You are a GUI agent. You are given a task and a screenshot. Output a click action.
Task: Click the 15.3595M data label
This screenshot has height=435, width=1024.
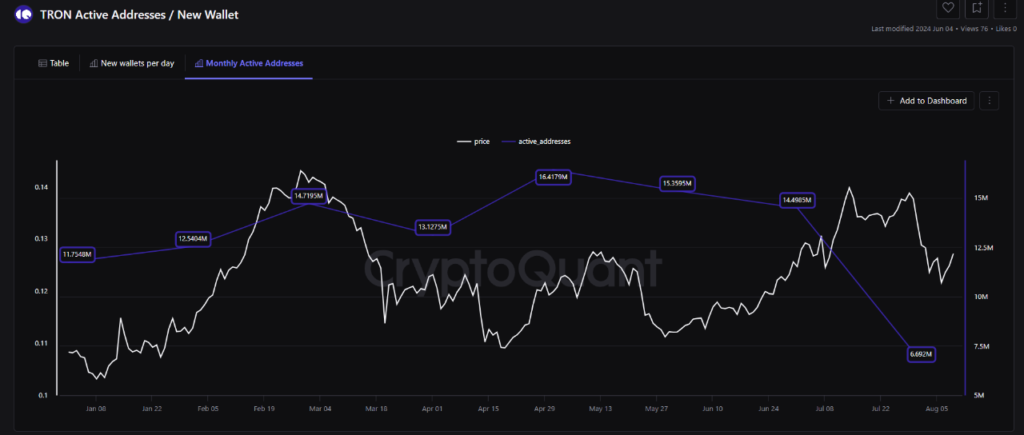(x=677, y=184)
